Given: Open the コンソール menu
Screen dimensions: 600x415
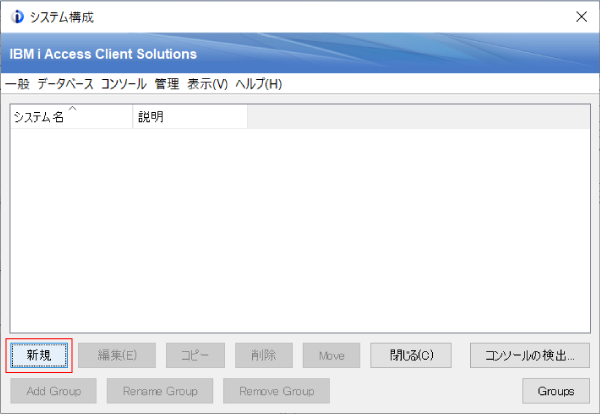Looking at the screenshot, I should [x=124, y=84].
